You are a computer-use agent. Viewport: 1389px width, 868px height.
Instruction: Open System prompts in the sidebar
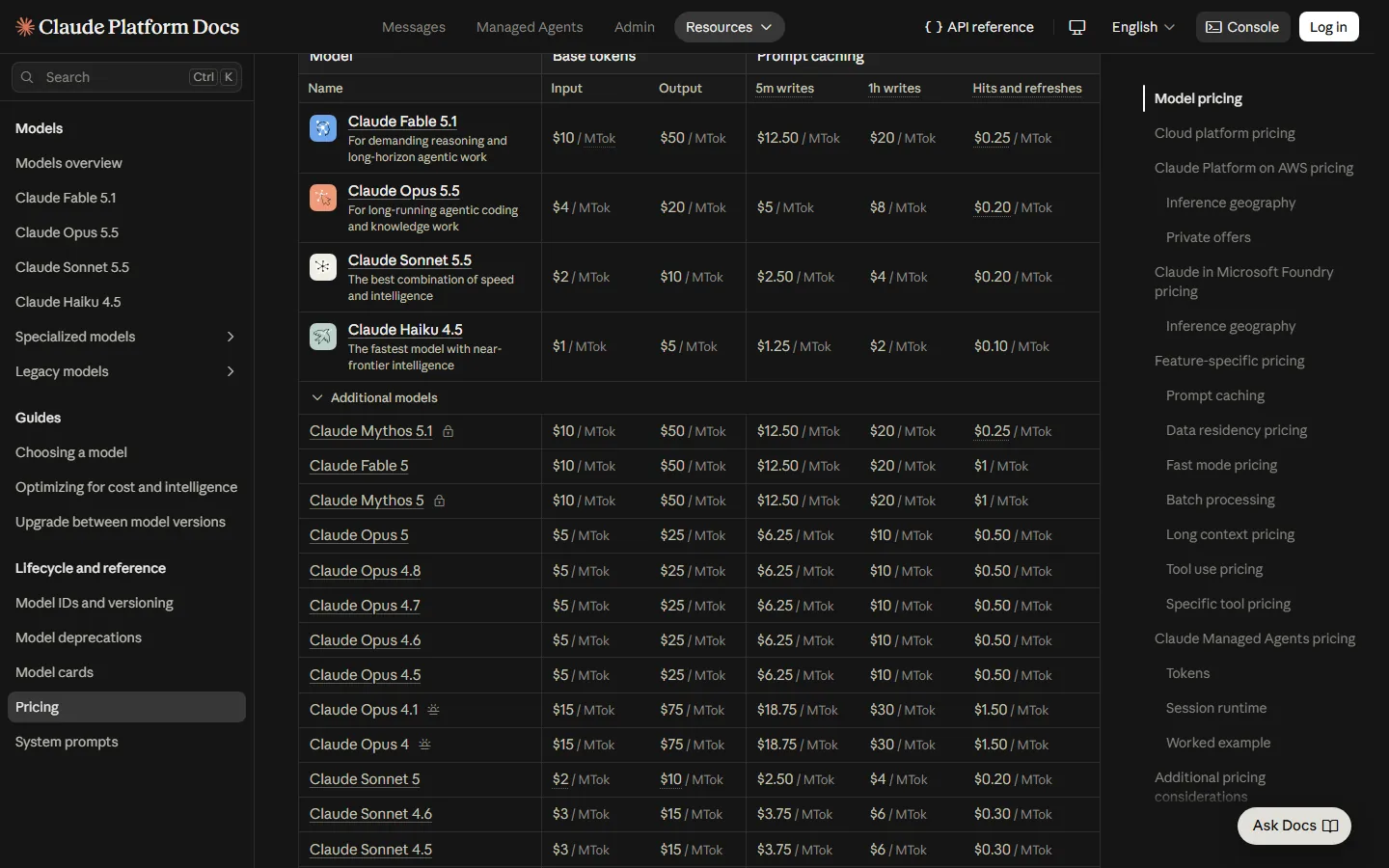tap(67, 742)
